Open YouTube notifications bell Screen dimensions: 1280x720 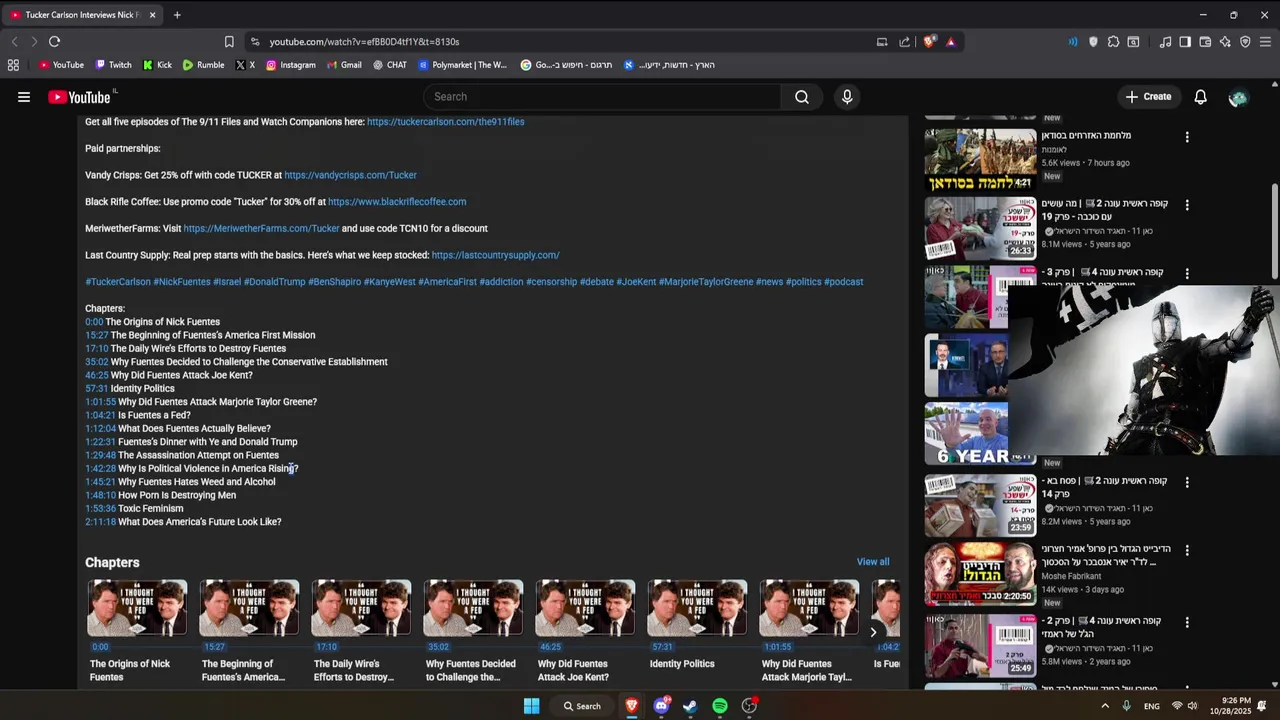(x=1200, y=97)
